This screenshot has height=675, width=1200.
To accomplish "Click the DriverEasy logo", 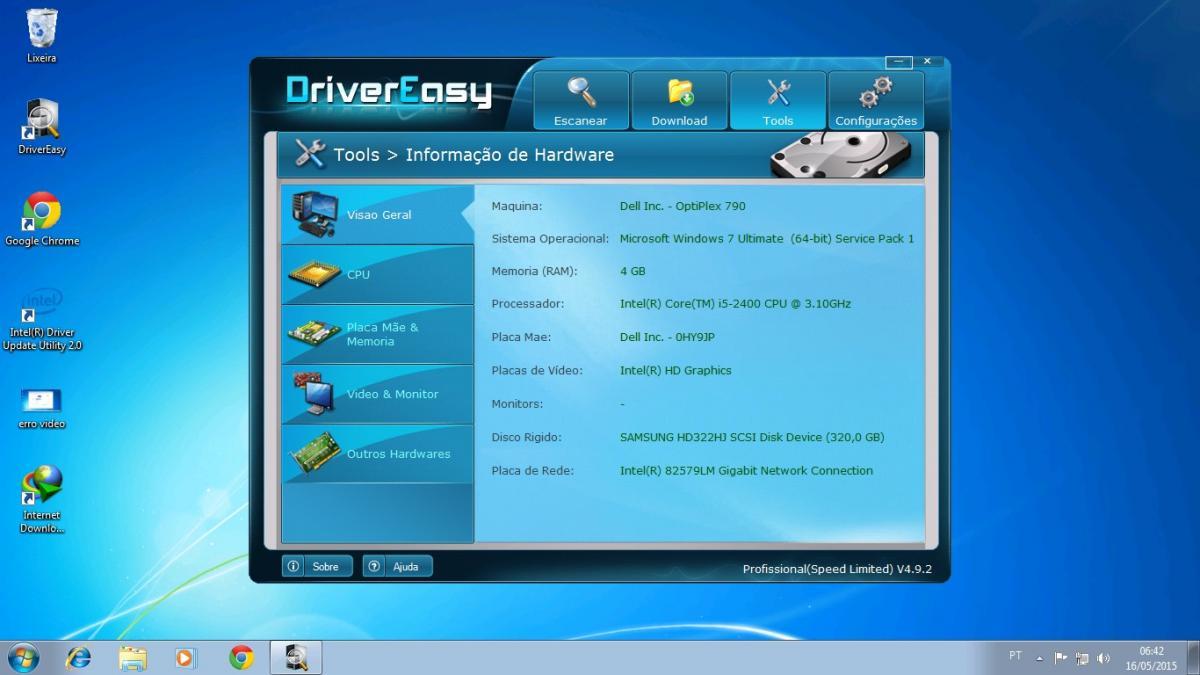I will tap(389, 91).
